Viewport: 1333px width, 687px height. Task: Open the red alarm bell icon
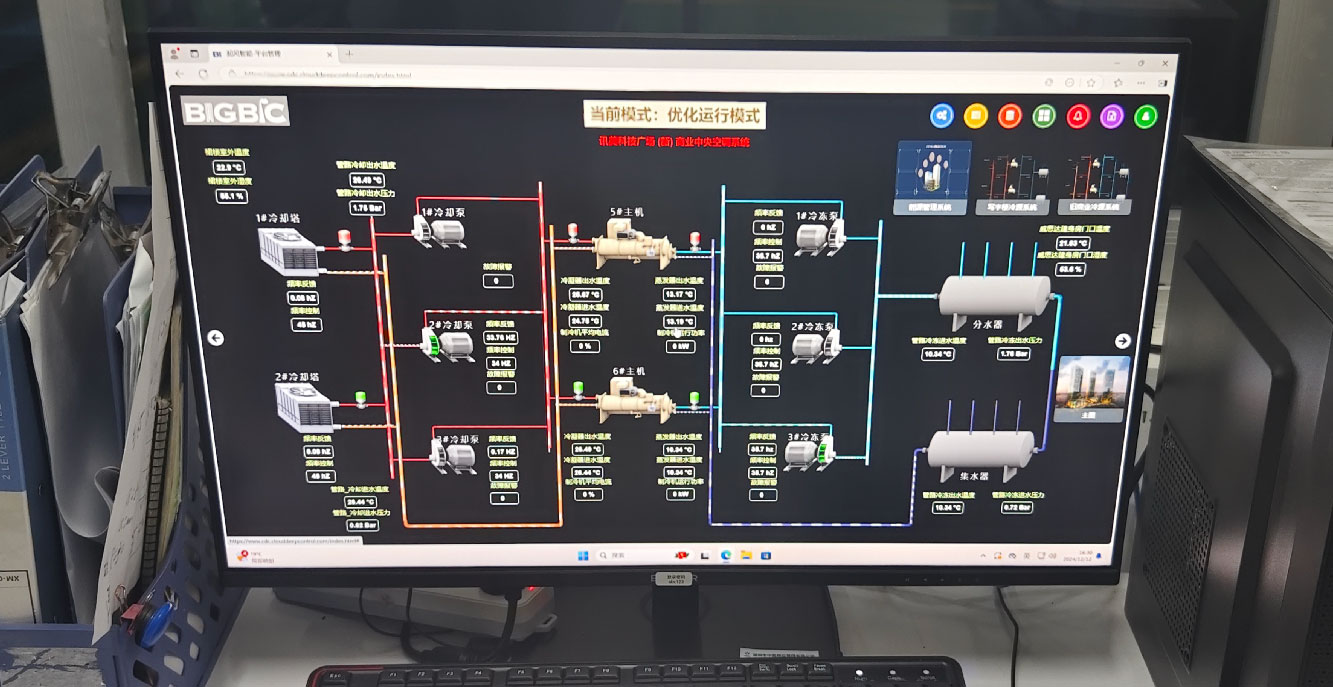(1078, 116)
